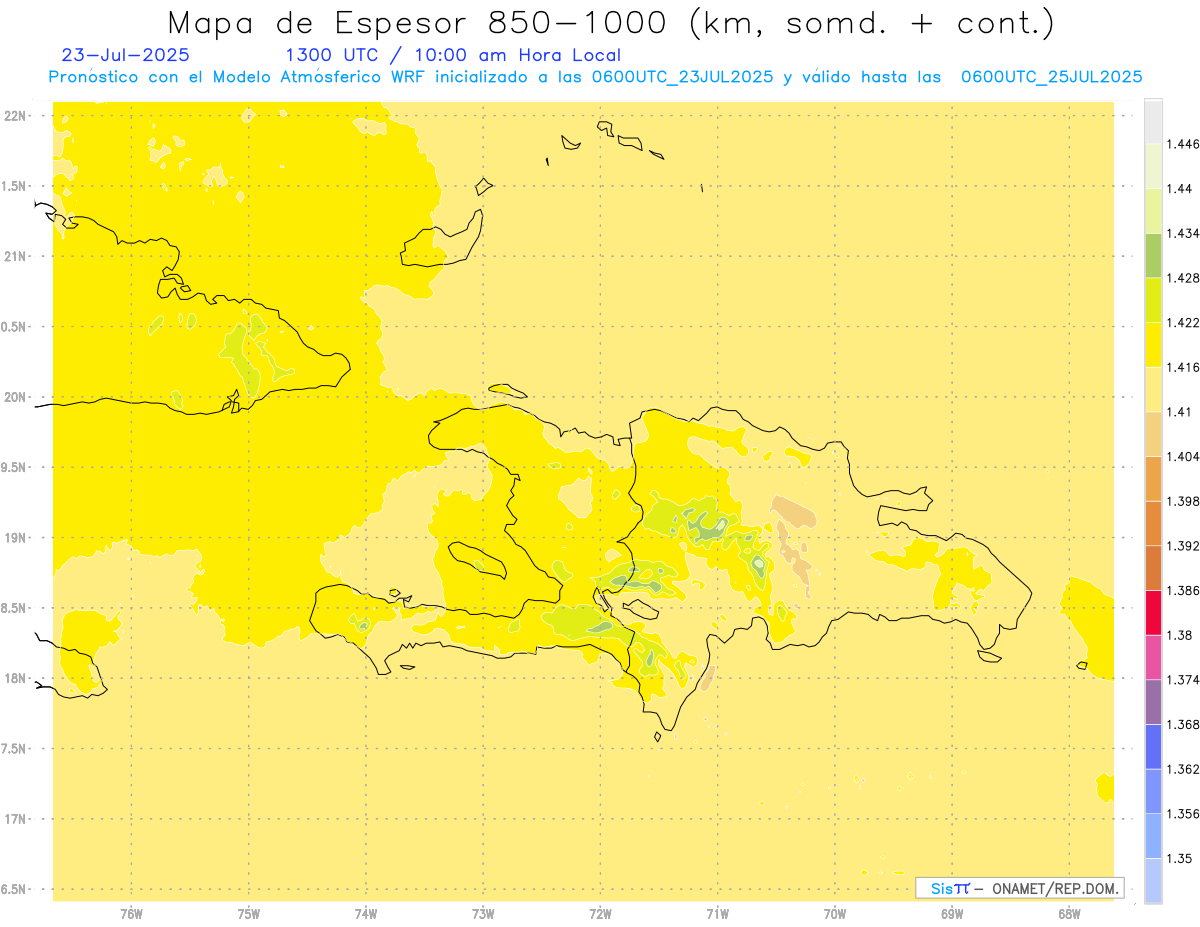Image resolution: width=1200 pixels, height=927 pixels.
Task: Click the pale yellow swatch between 1.41 and 1.416
Action: tap(1153, 390)
